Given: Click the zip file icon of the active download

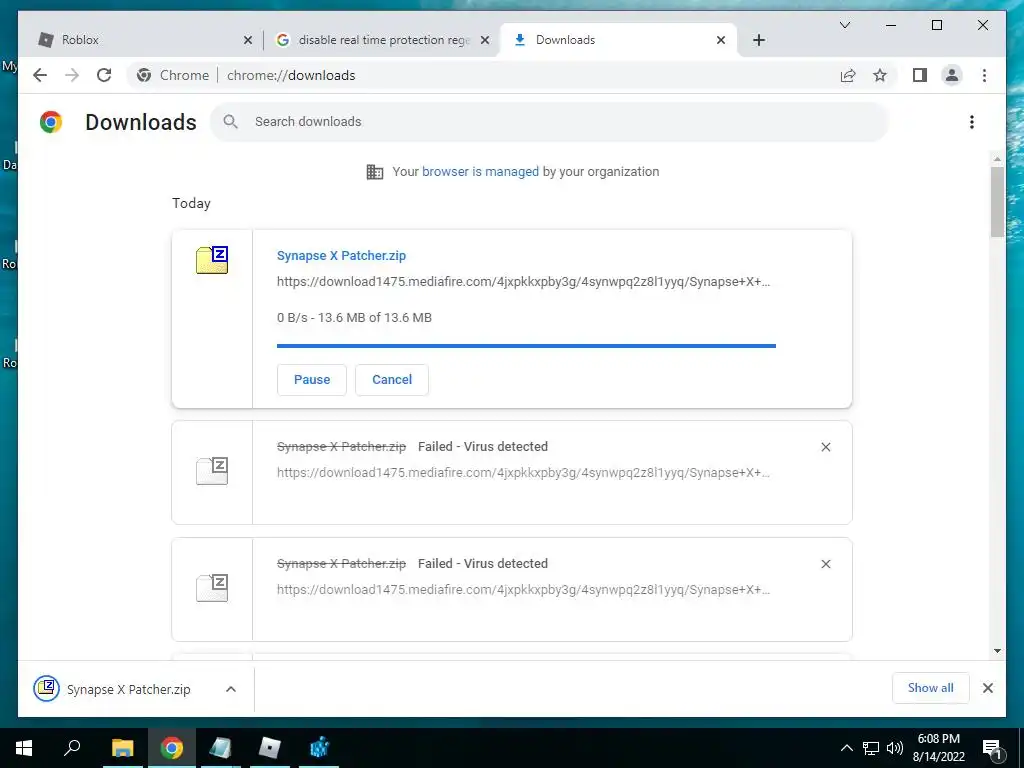Looking at the screenshot, I should 212,260.
